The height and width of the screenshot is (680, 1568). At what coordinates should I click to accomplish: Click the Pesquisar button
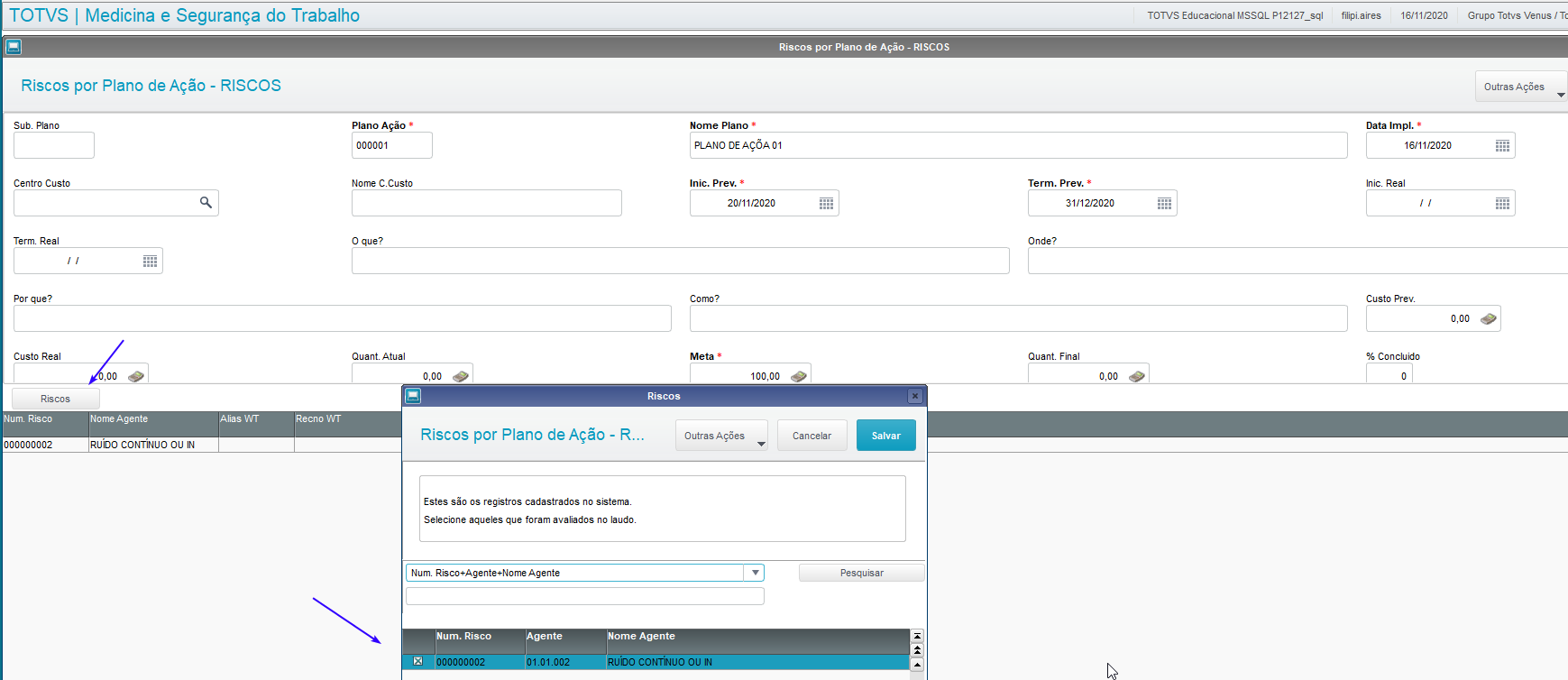click(x=861, y=573)
